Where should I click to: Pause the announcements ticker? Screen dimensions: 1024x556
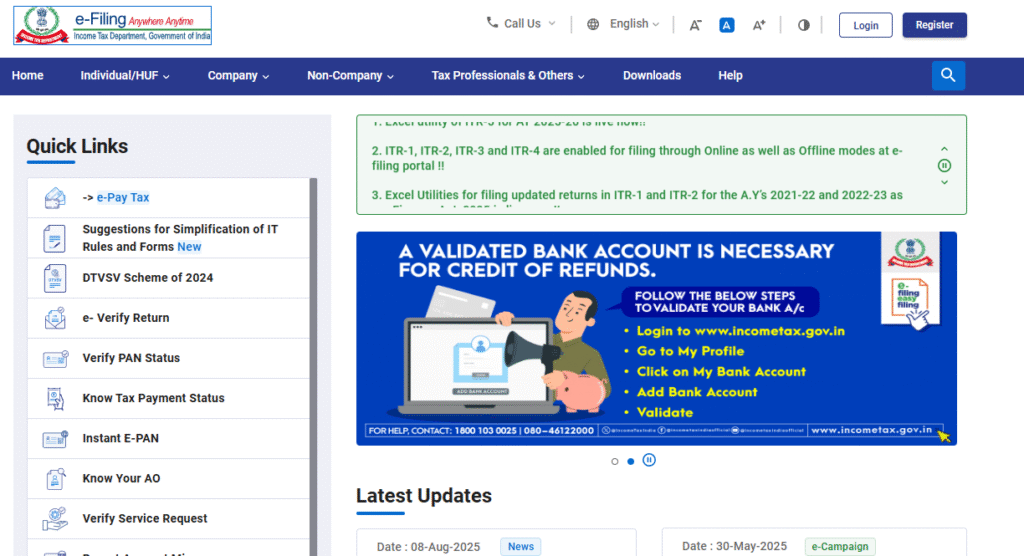coord(944,165)
